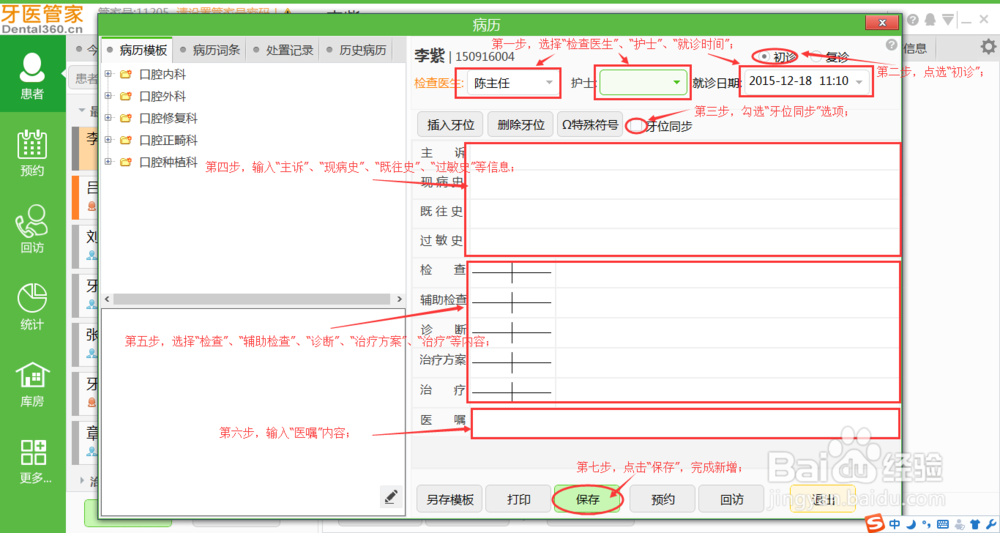Click the scrollbar left arrow under template tree
Screen dimensions: 1000x533
click(x=107, y=299)
